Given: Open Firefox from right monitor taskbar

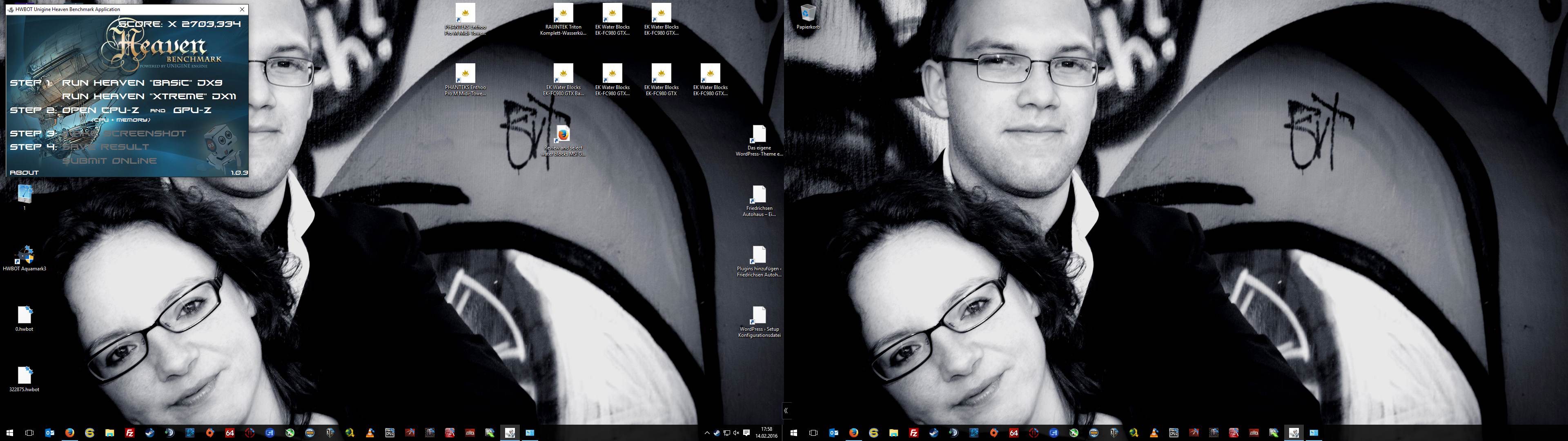Looking at the screenshot, I should point(853,432).
